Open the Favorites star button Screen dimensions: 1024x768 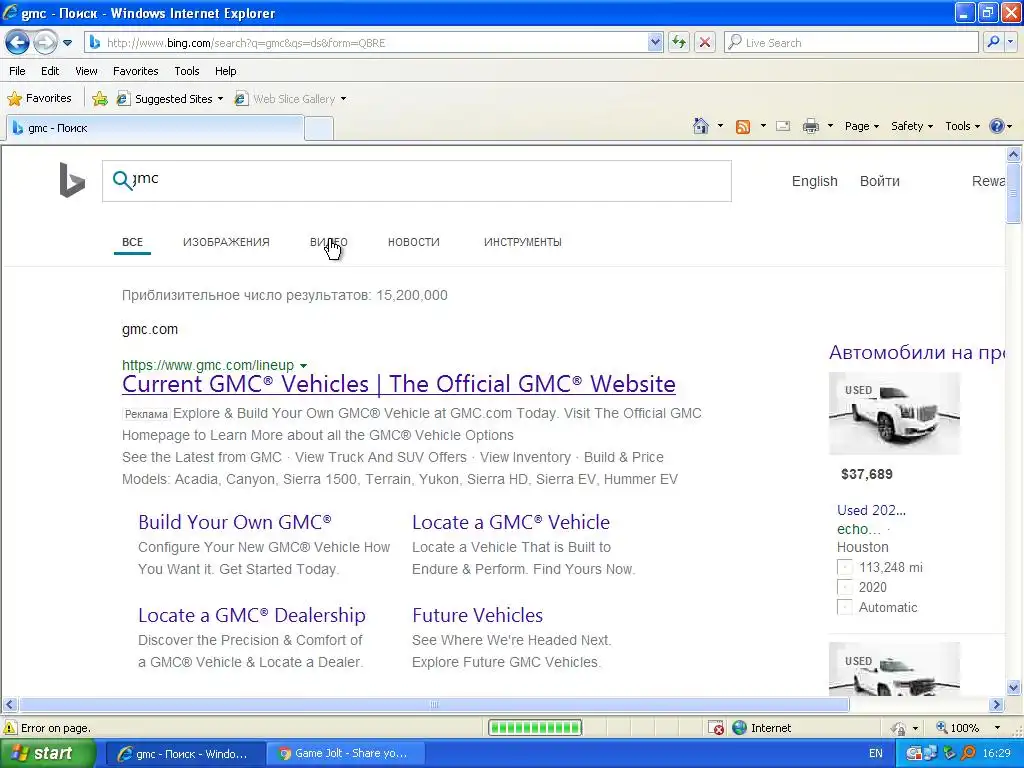[x=39, y=99]
